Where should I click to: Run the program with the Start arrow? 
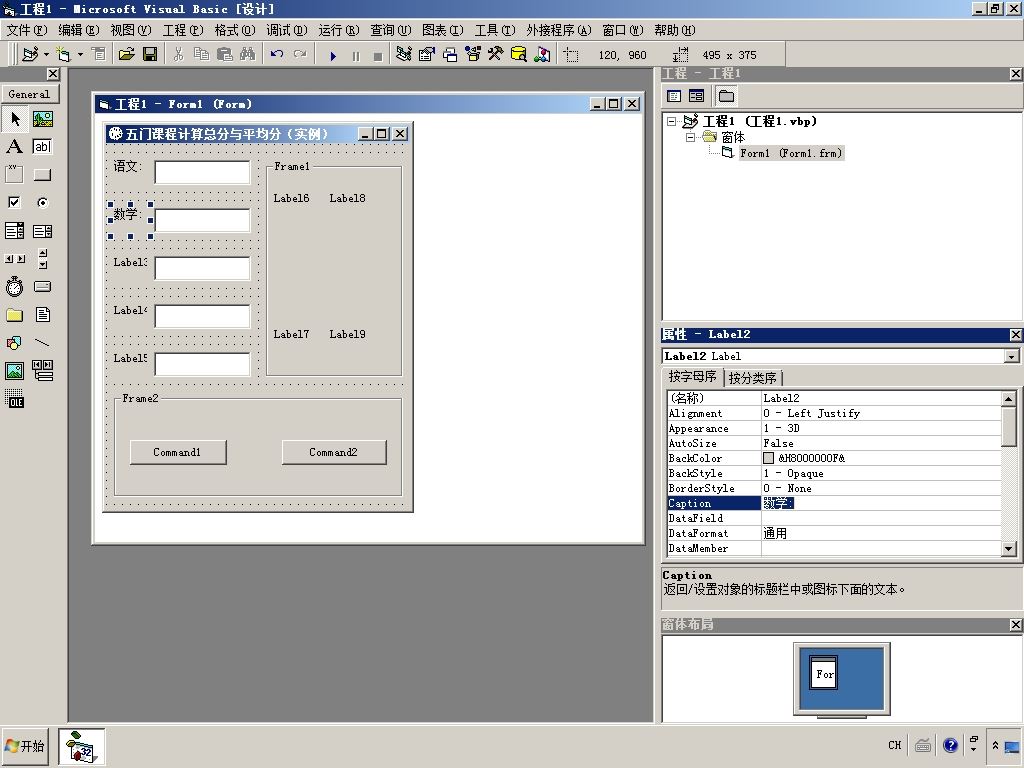[x=333, y=56]
